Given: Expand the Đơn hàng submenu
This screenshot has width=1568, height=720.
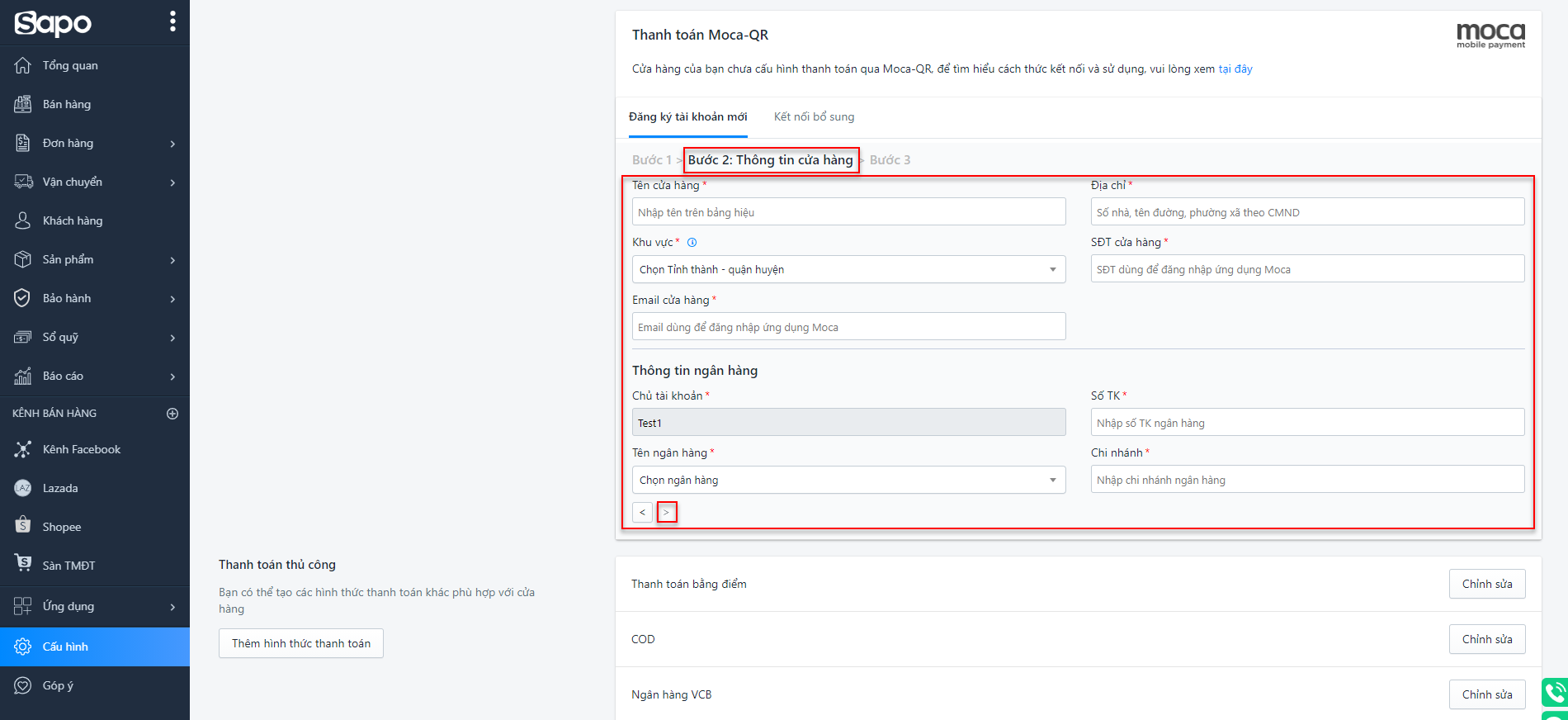Looking at the screenshot, I should coord(172,144).
